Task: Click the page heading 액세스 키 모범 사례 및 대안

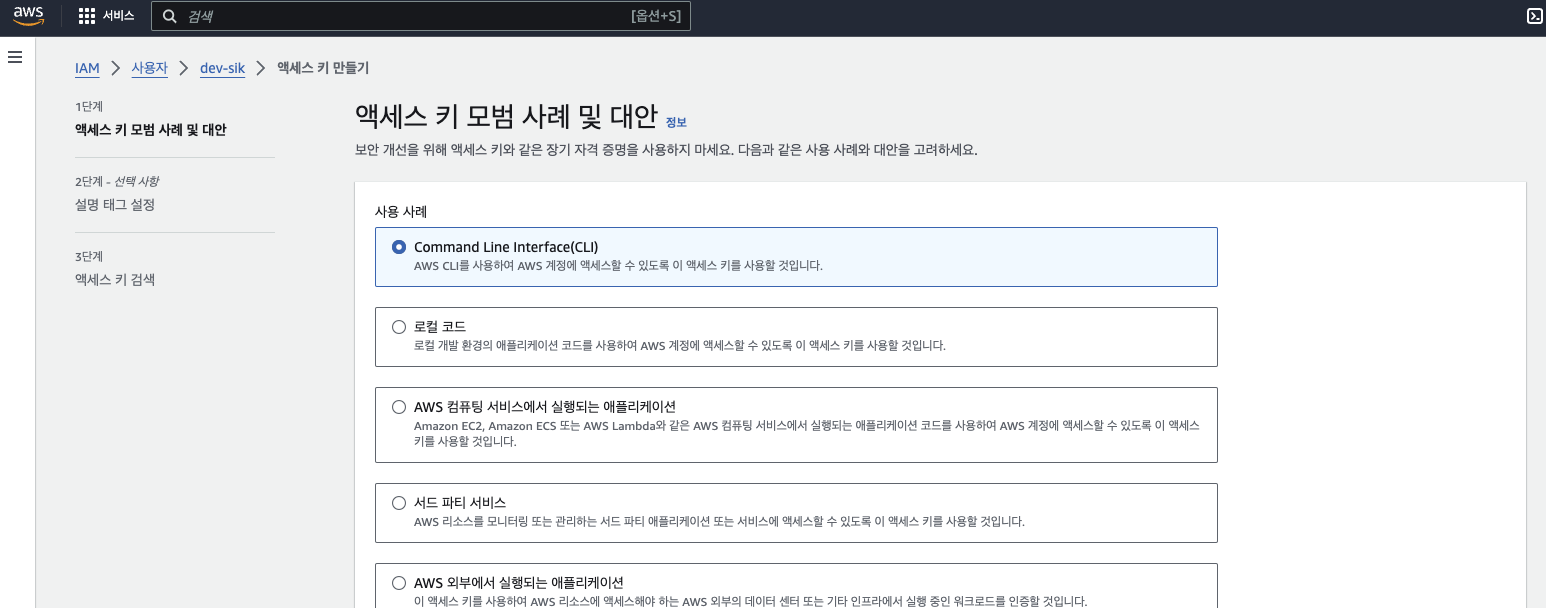Action: pos(506,116)
